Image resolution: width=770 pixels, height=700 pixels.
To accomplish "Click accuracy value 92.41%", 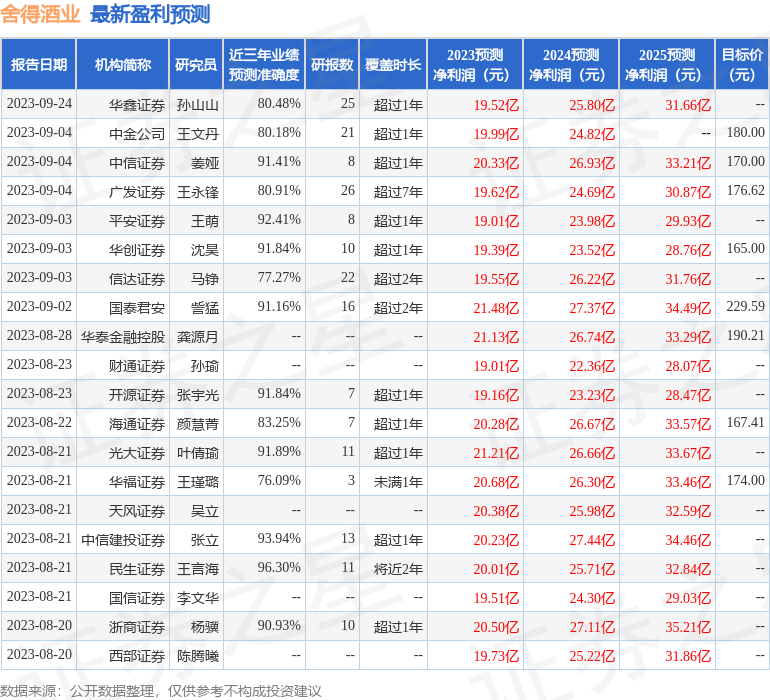I will pyautogui.click(x=279, y=220).
